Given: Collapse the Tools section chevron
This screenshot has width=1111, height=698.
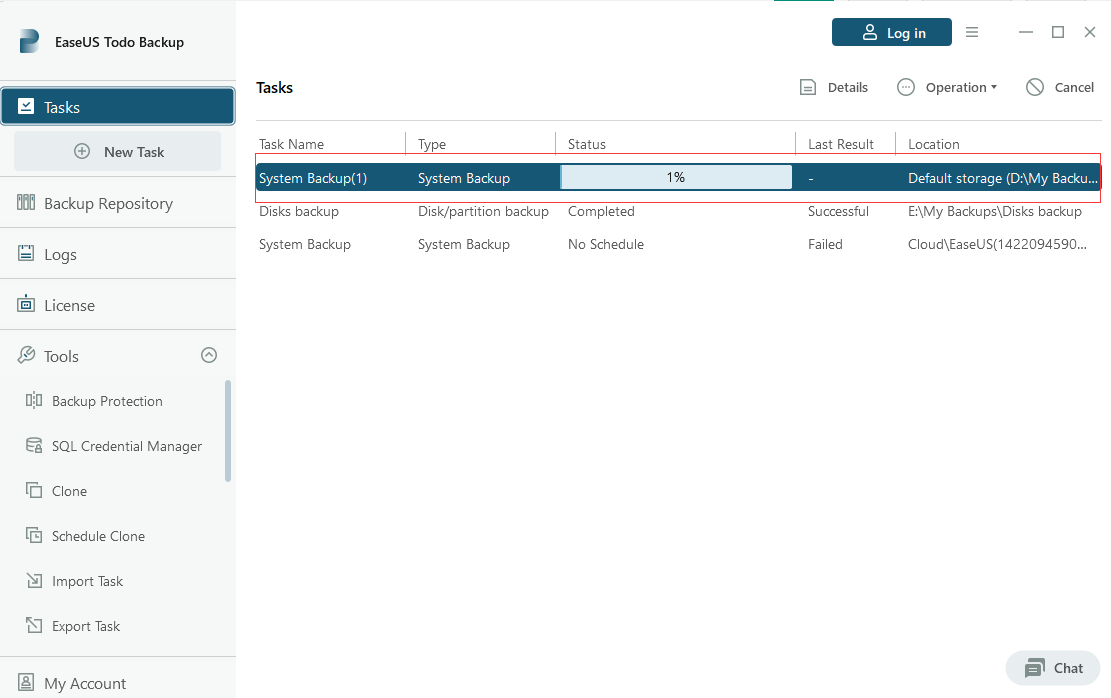Looking at the screenshot, I should point(209,355).
